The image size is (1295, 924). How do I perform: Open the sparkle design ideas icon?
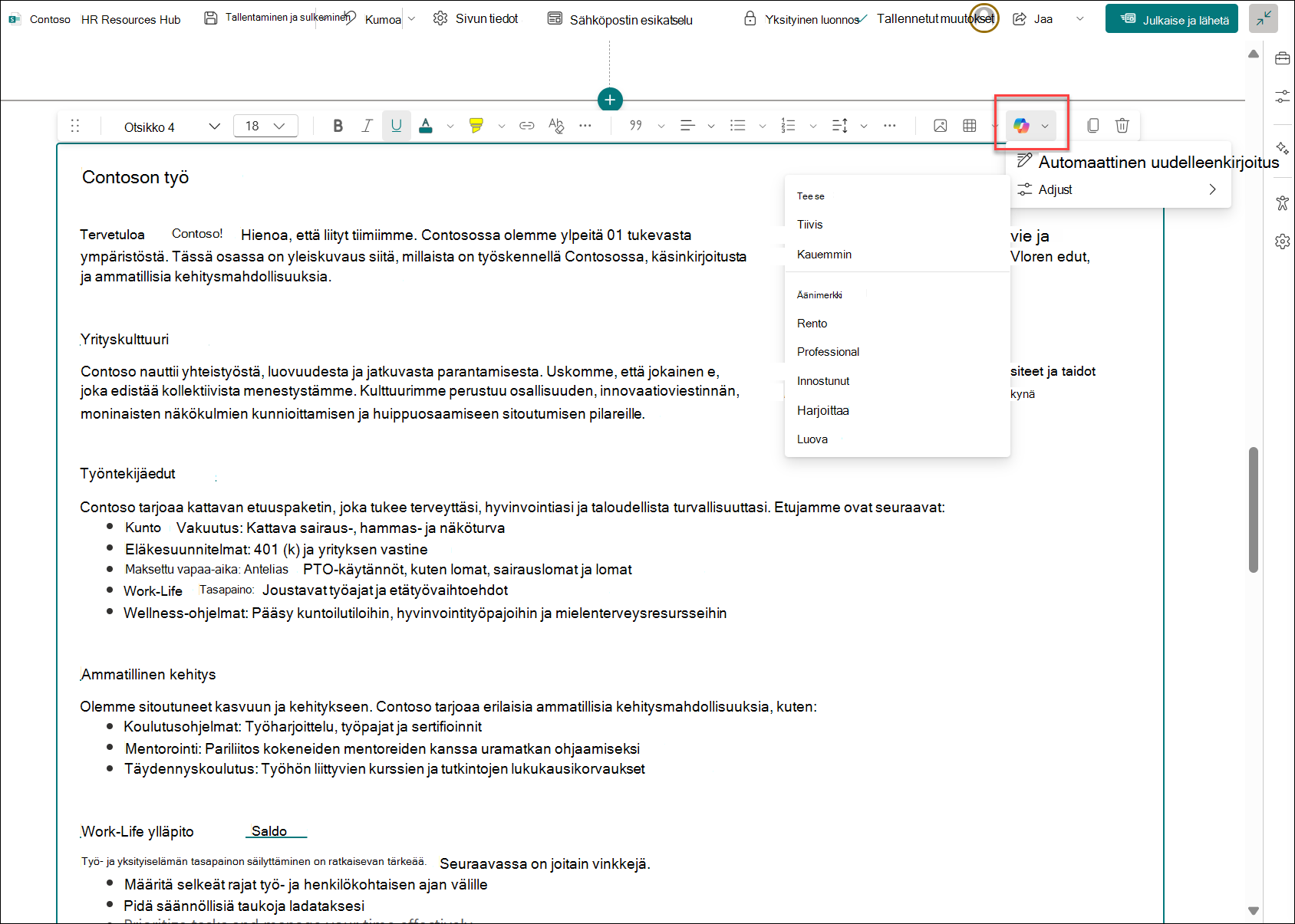[1282, 148]
